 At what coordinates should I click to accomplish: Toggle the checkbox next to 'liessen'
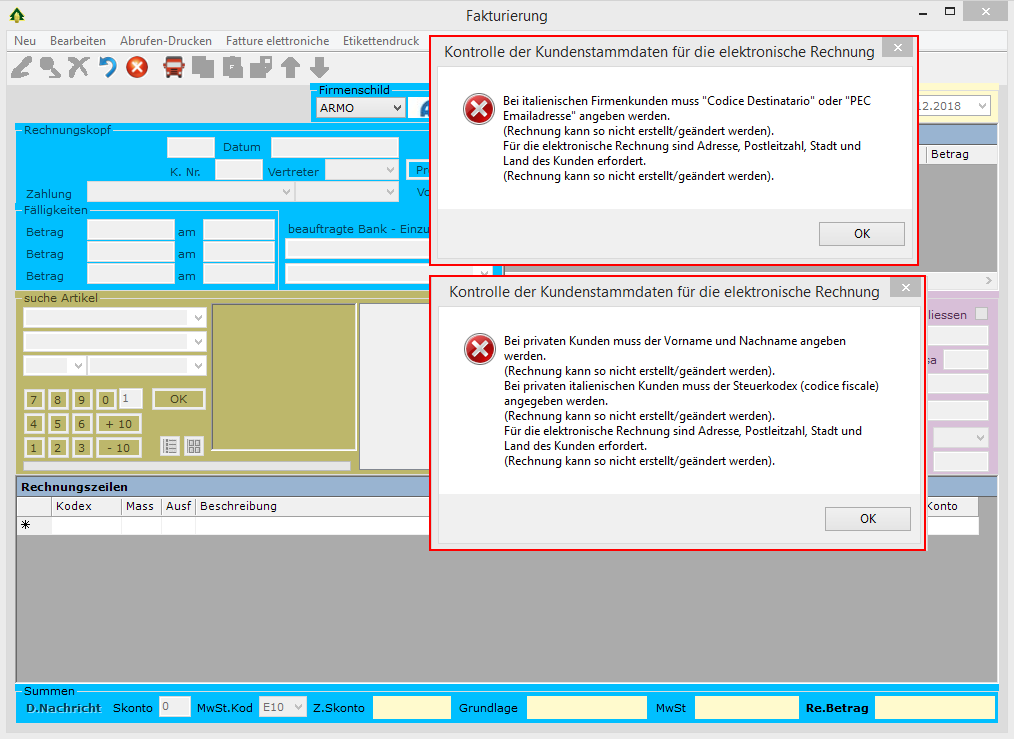(x=981, y=314)
